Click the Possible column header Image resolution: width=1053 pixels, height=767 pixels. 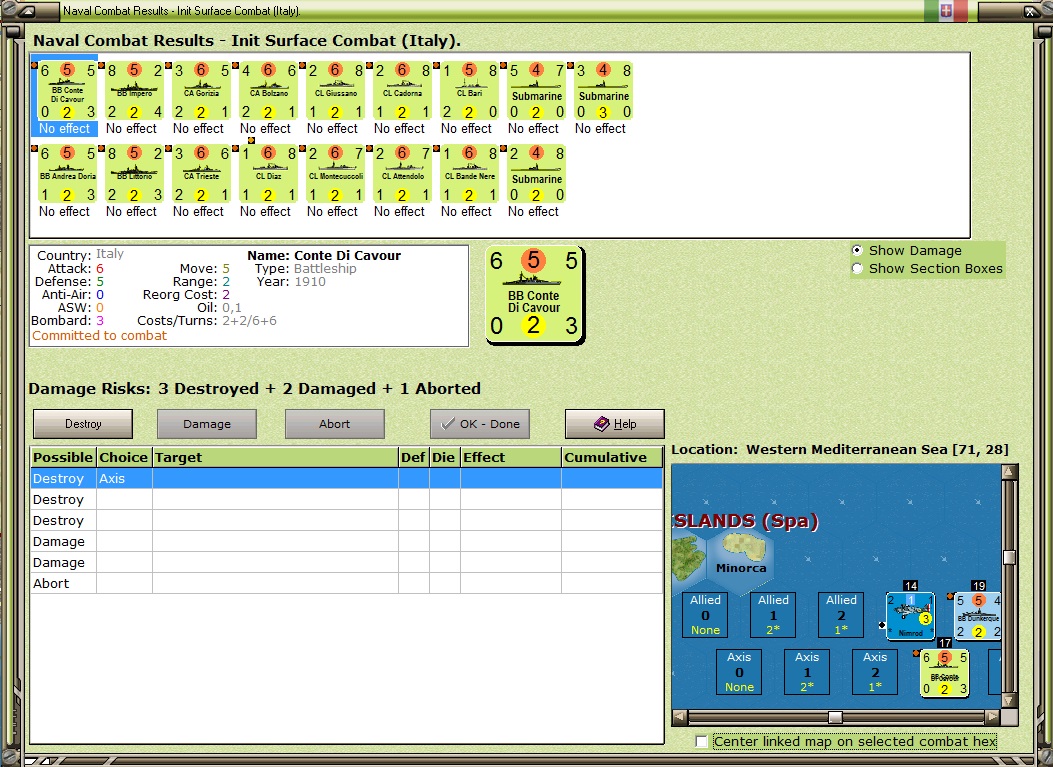pos(63,457)
